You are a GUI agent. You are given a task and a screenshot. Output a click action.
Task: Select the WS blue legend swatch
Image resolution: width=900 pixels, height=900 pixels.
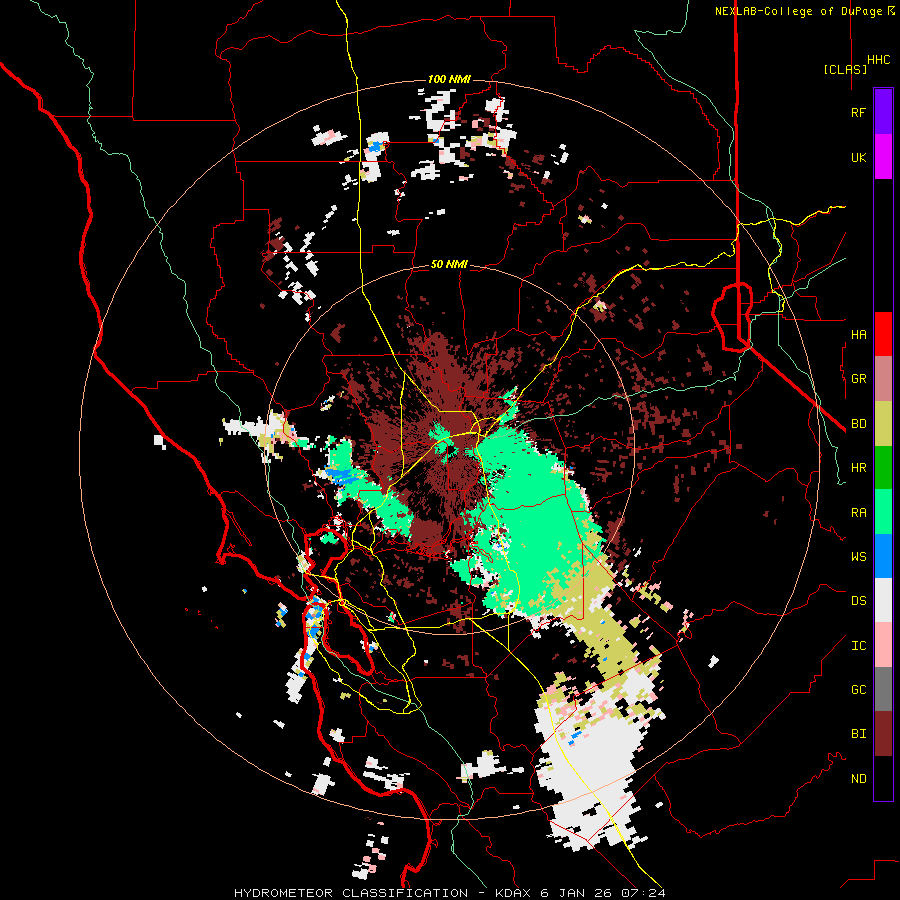pos(883,556)
